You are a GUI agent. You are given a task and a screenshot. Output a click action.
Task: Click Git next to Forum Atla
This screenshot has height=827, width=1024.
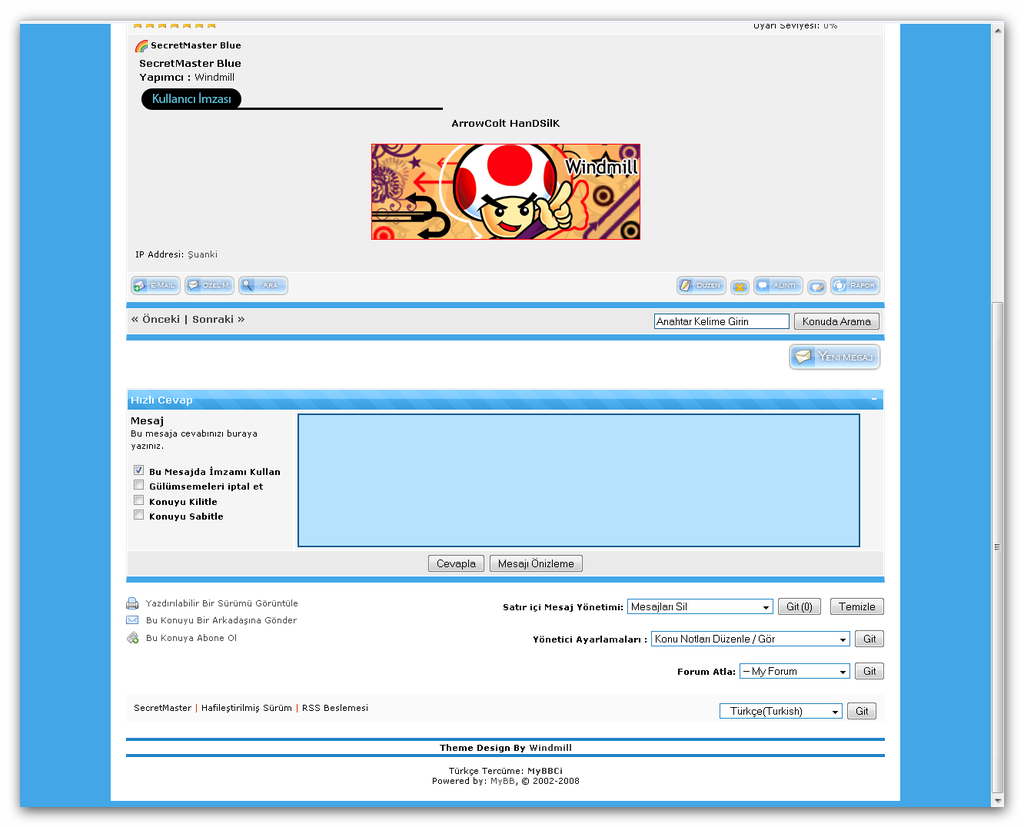(870, 672)
